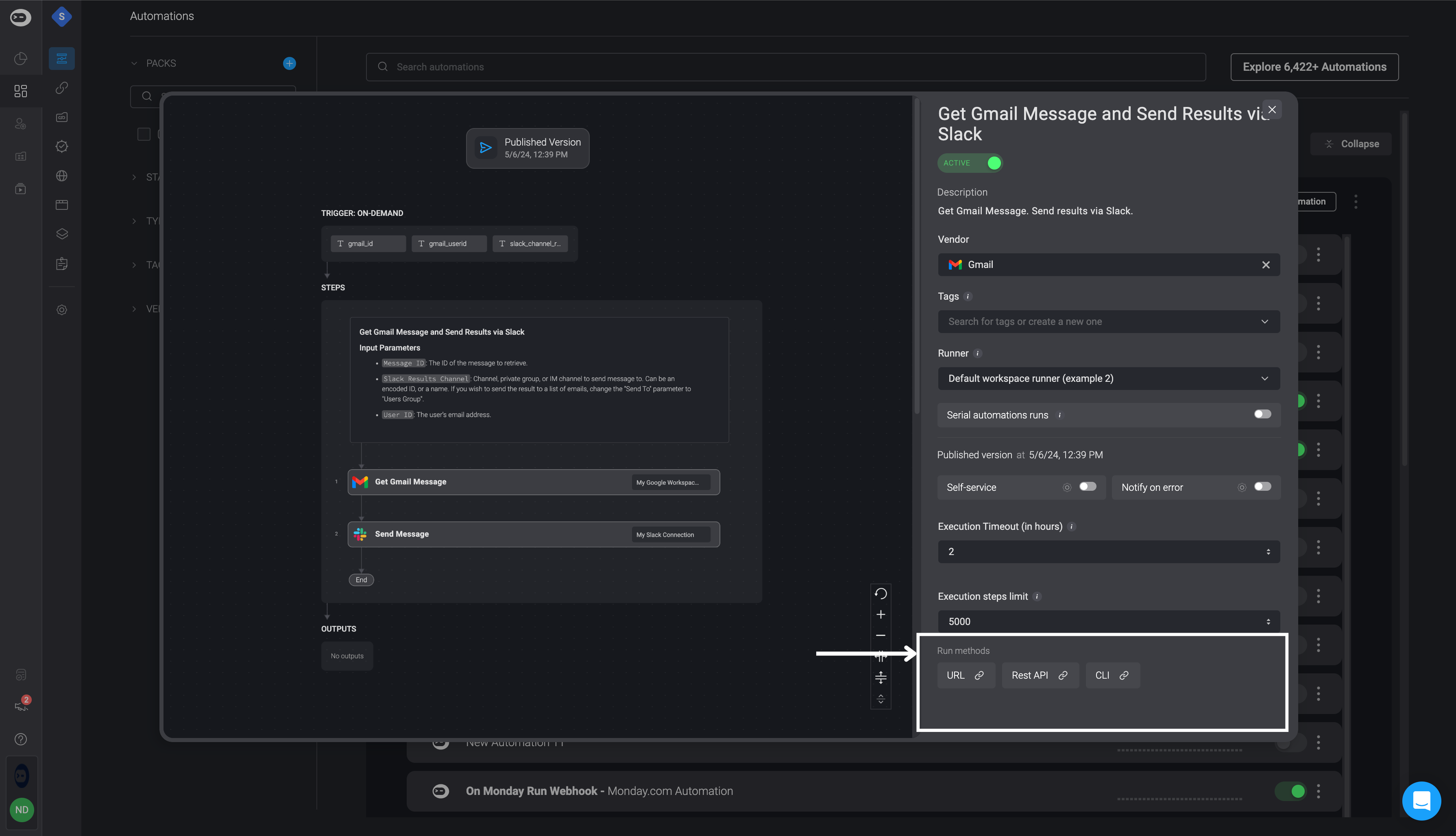Collapse the PACKS section chevron
This screenshot has width=1456, height=836.
pos(134,63)
